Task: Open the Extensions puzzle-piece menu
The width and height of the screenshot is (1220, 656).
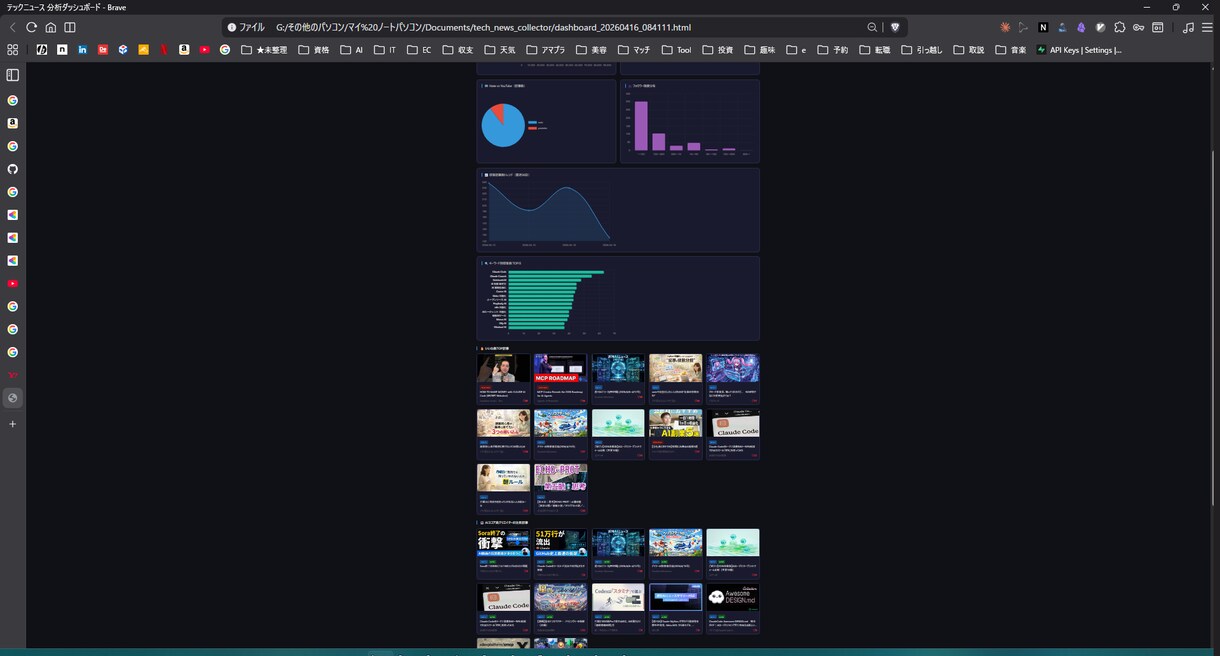Action: click(x=1119, y=27)
